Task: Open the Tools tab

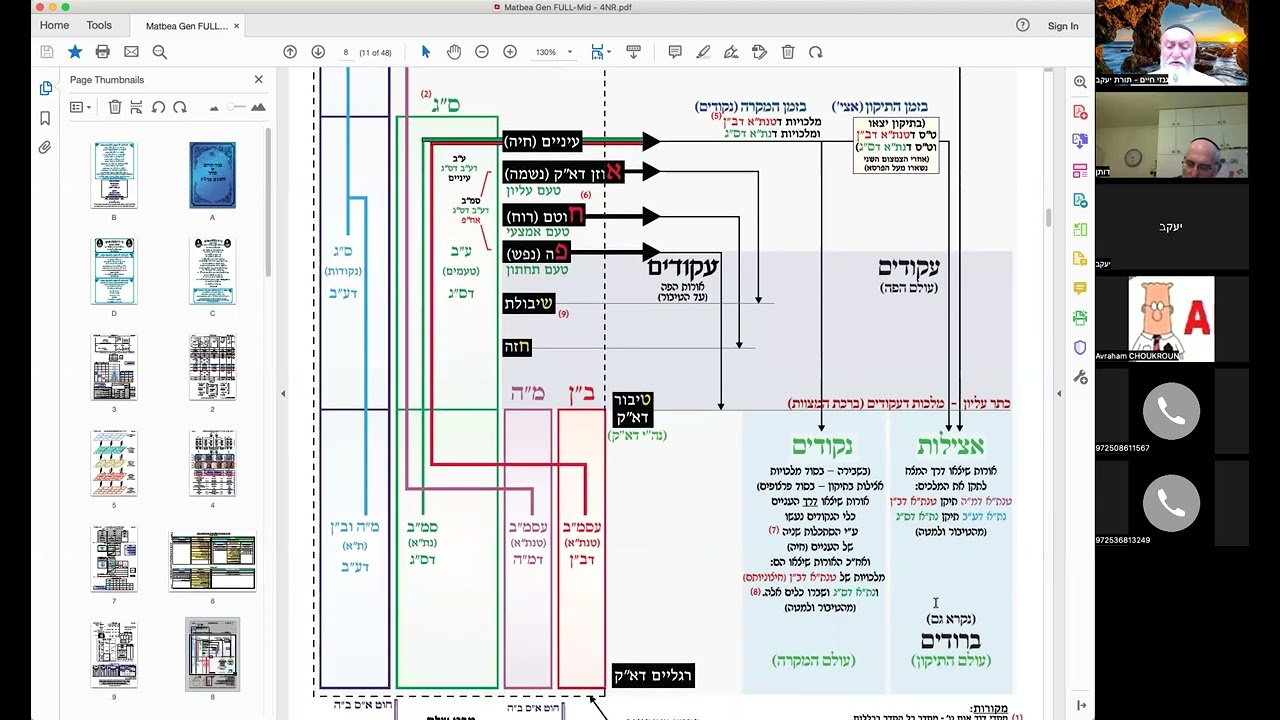Action: coord(99,25)
